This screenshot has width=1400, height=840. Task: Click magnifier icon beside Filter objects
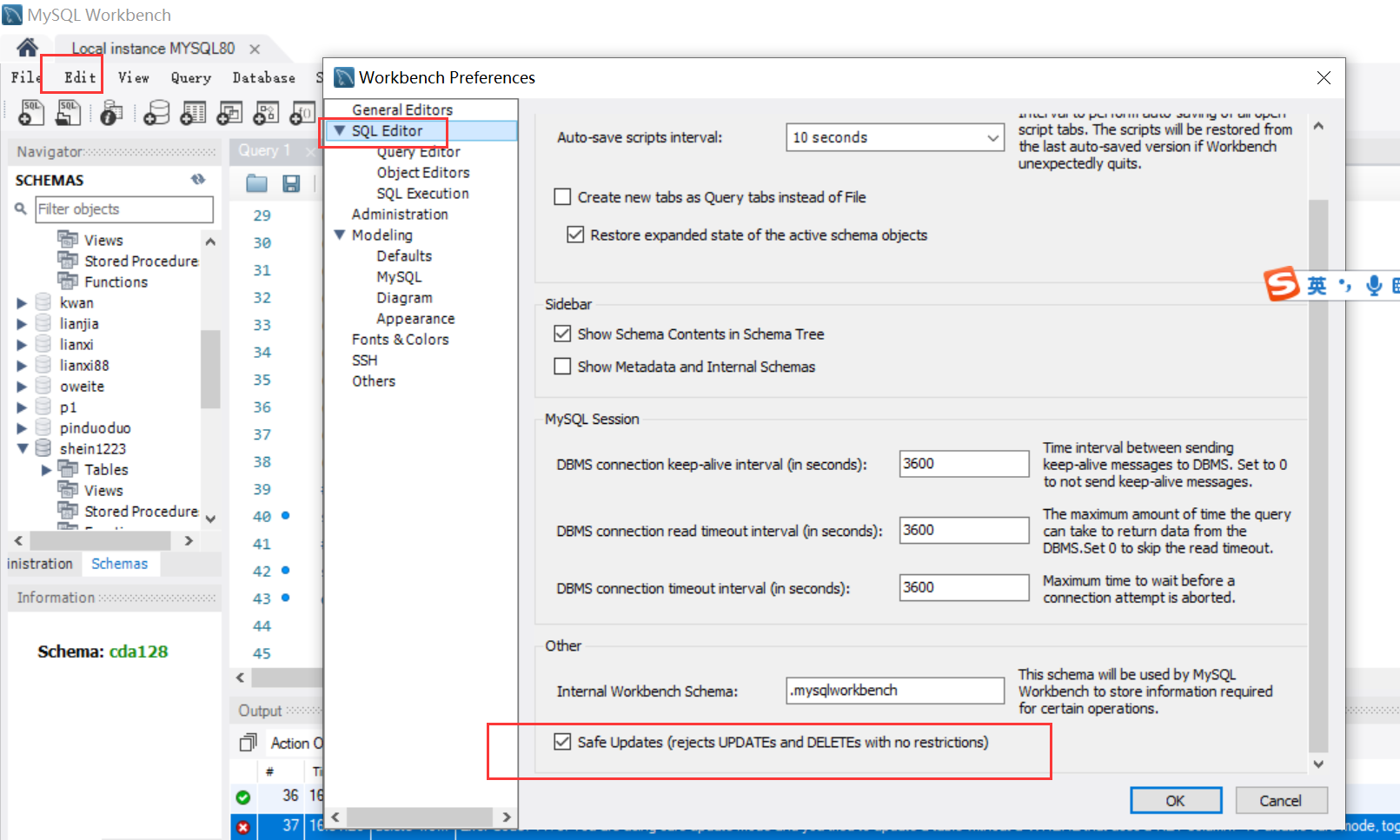[21, 208]
